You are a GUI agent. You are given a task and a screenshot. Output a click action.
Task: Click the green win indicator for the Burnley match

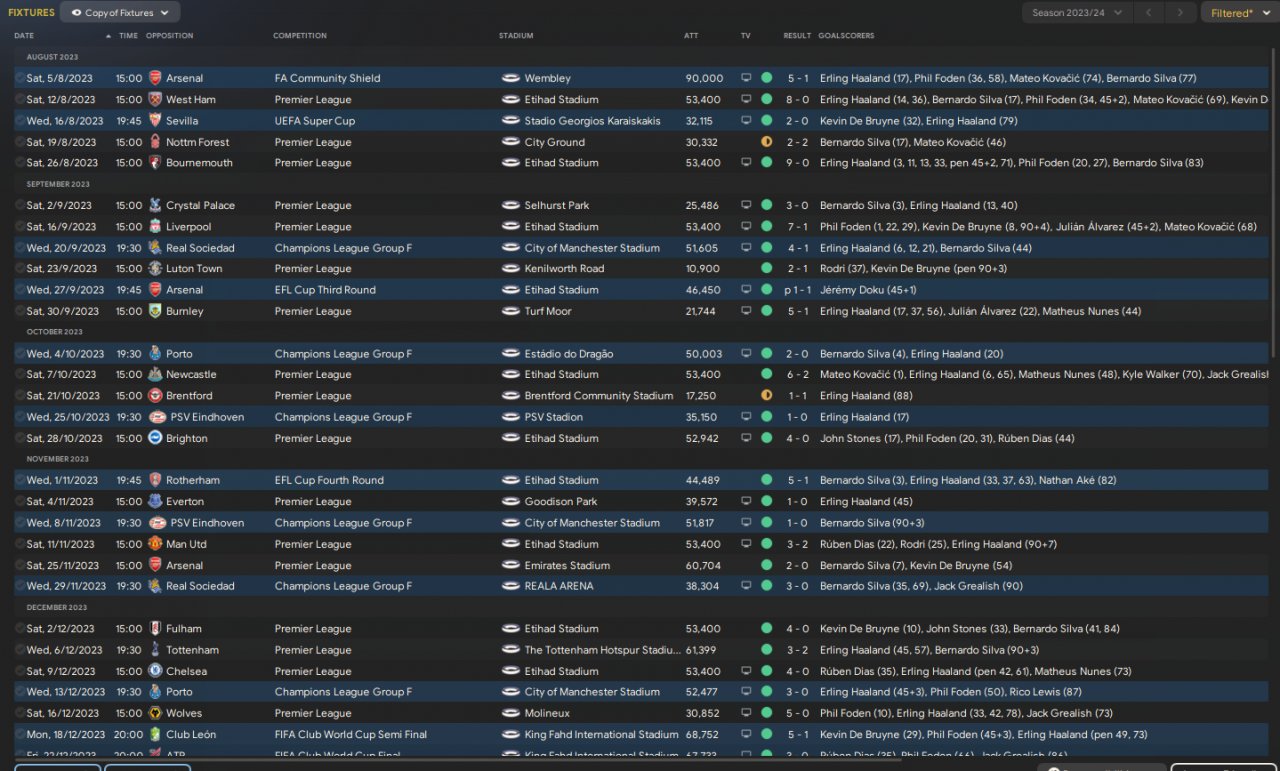767,311
